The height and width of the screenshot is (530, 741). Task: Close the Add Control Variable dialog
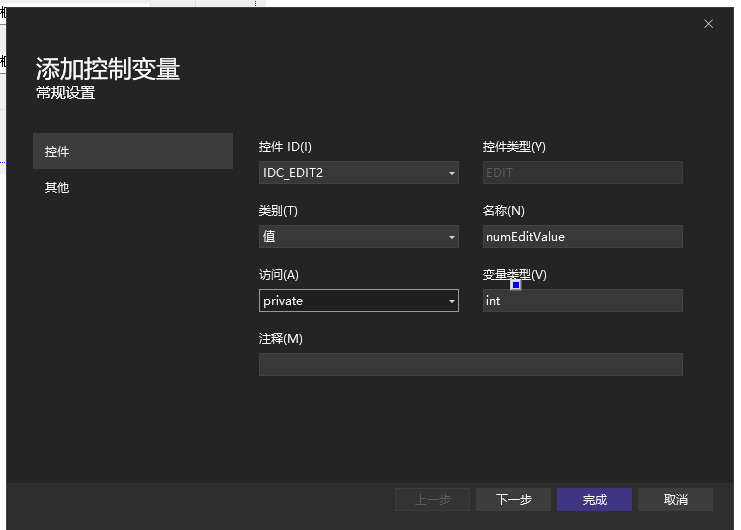(x=708, y=24)
